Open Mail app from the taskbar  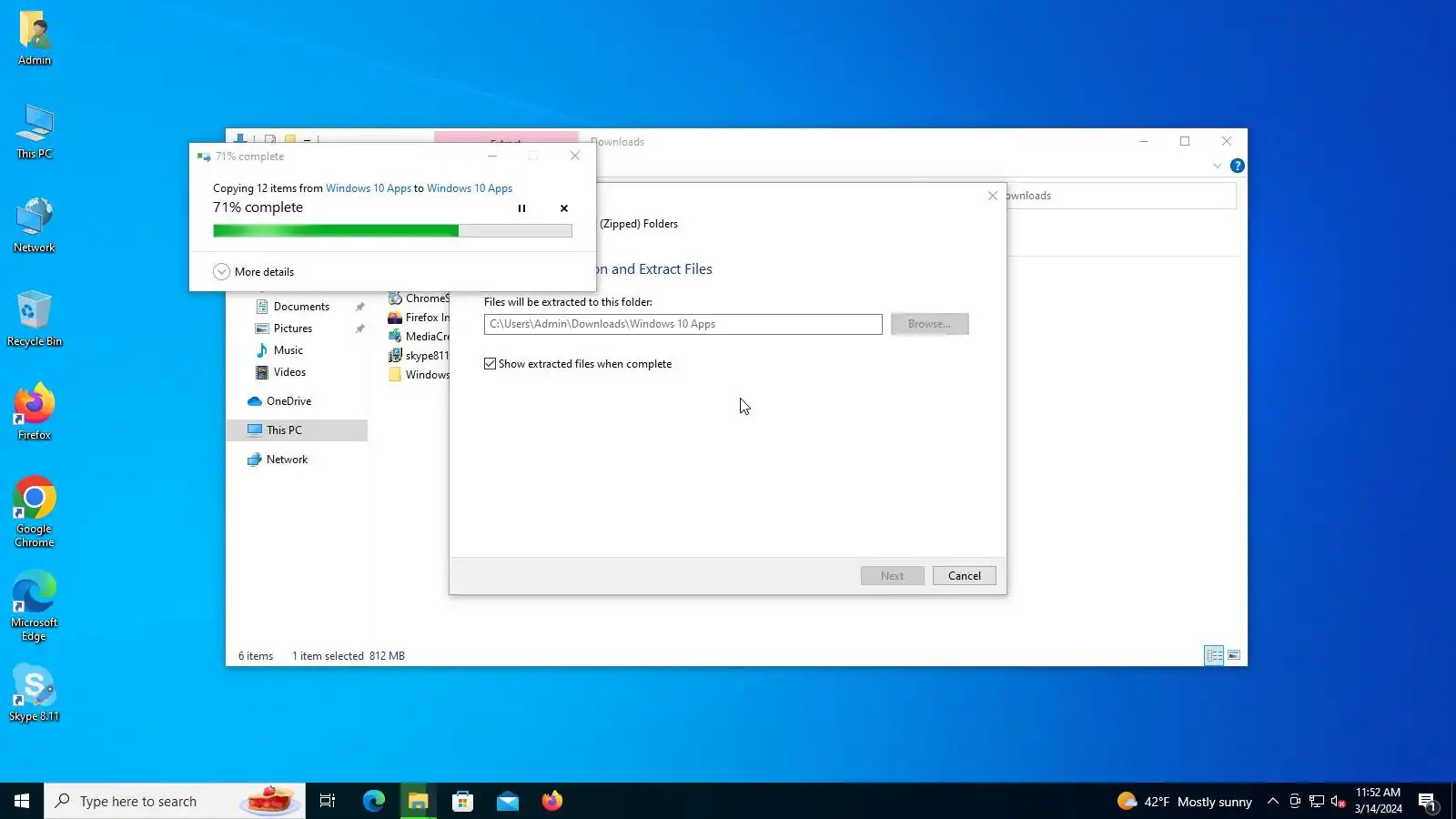click(x=508, y=801)
